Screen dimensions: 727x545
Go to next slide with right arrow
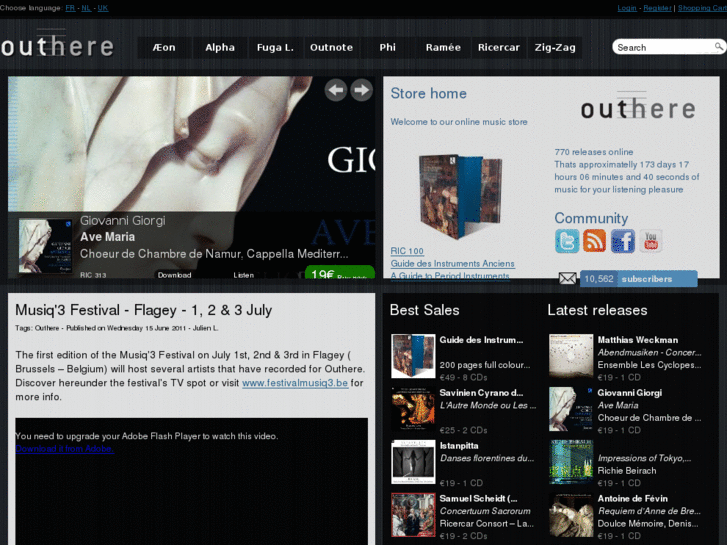pos(361,90)
